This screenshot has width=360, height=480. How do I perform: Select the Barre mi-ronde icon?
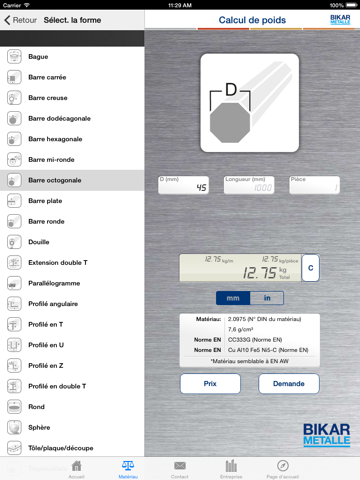14,160
